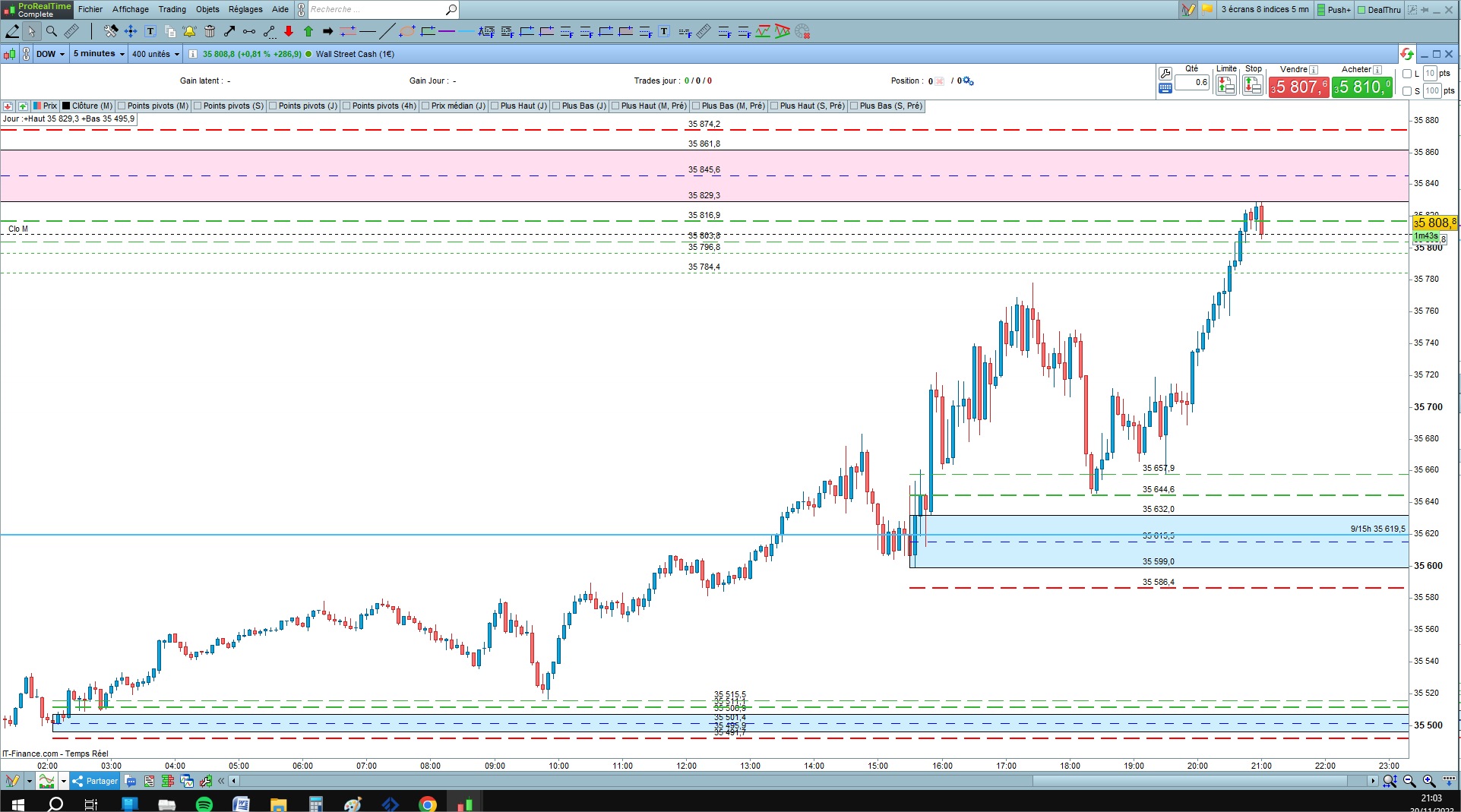Click the Recherche search field
The width and height of the screenshot is (1461, 812).
(375, 10)
